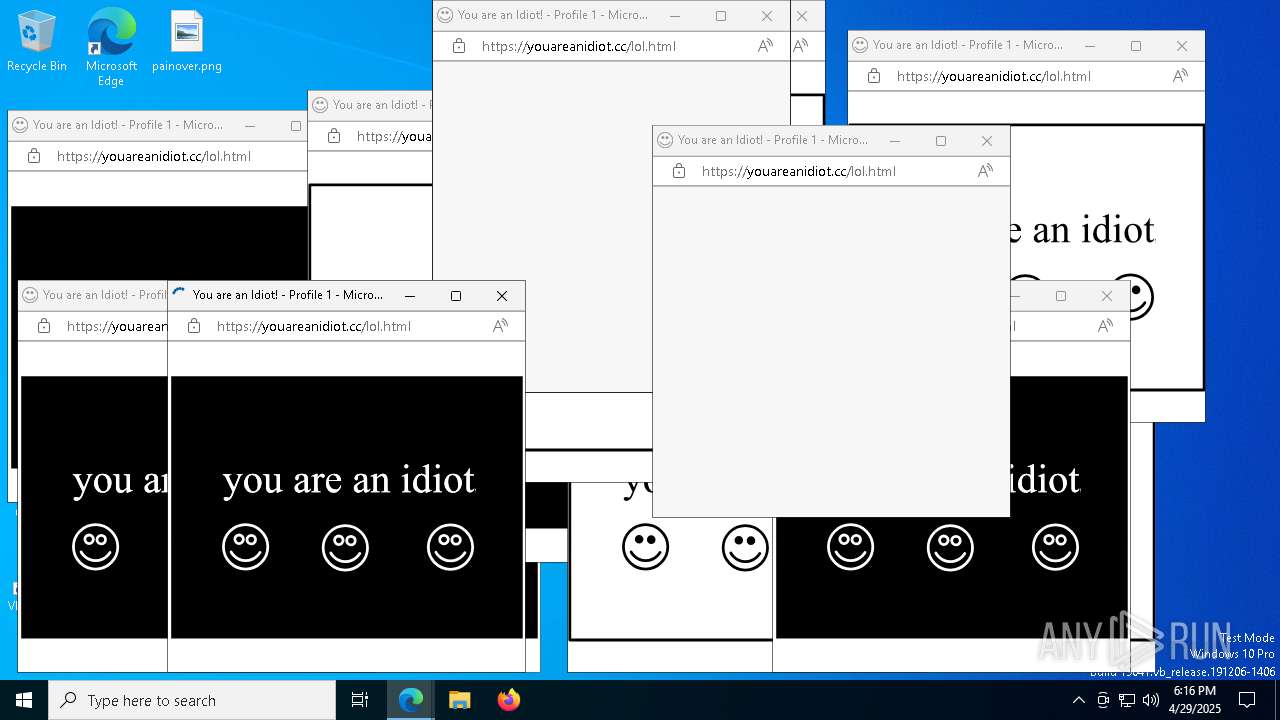
Task: Click middle smiley face in loading black window
Action: [345, 547]
